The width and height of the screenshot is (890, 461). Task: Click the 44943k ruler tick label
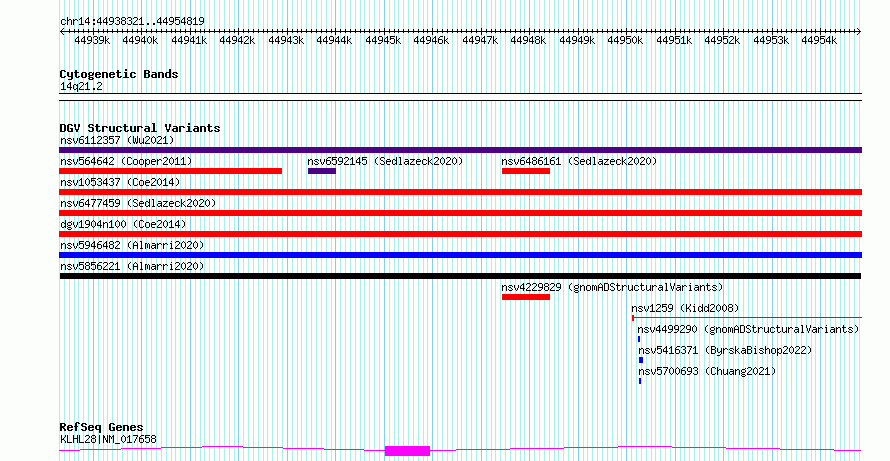(x=286, y=40)
